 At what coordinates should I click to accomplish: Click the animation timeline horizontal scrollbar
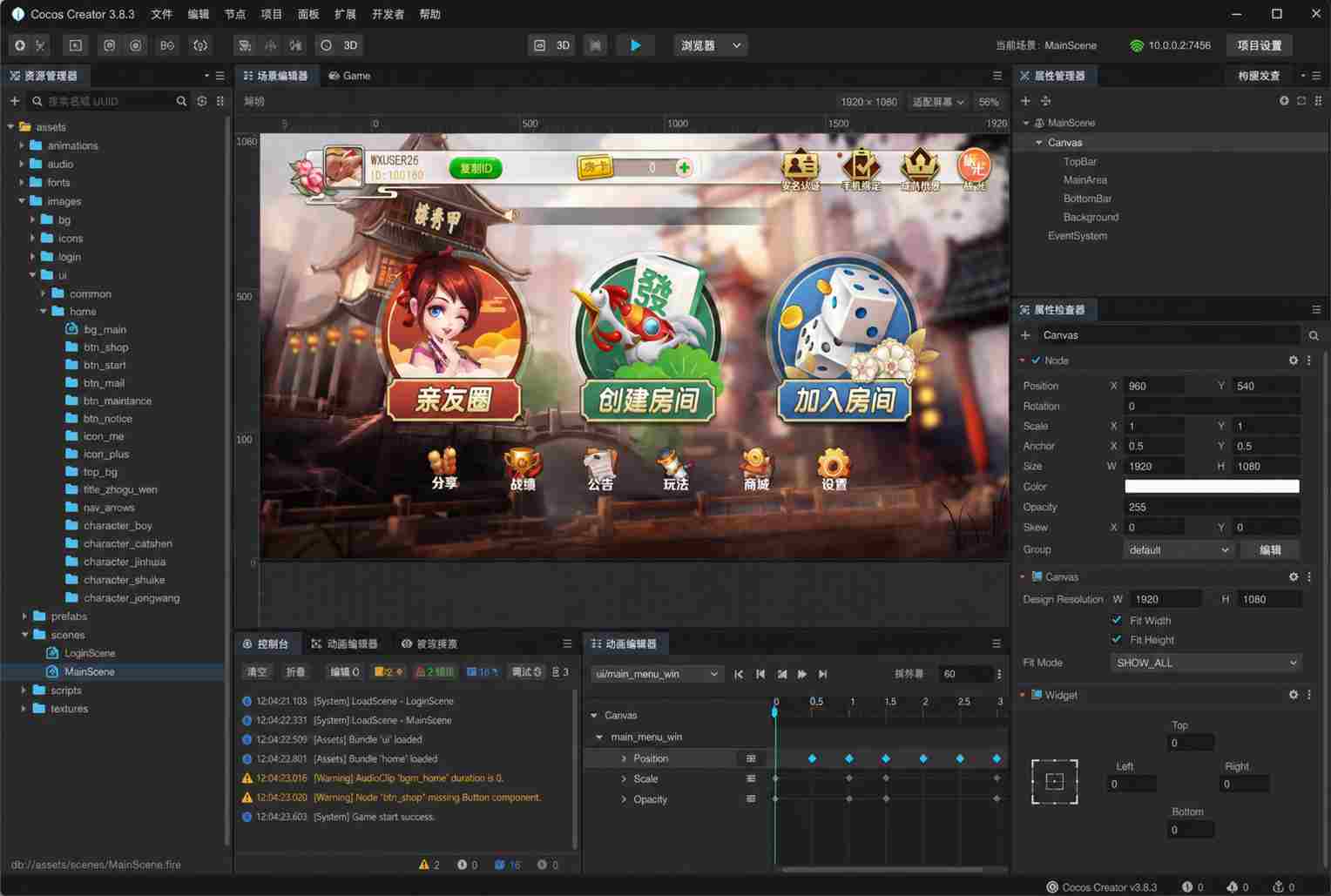point(882,869)
